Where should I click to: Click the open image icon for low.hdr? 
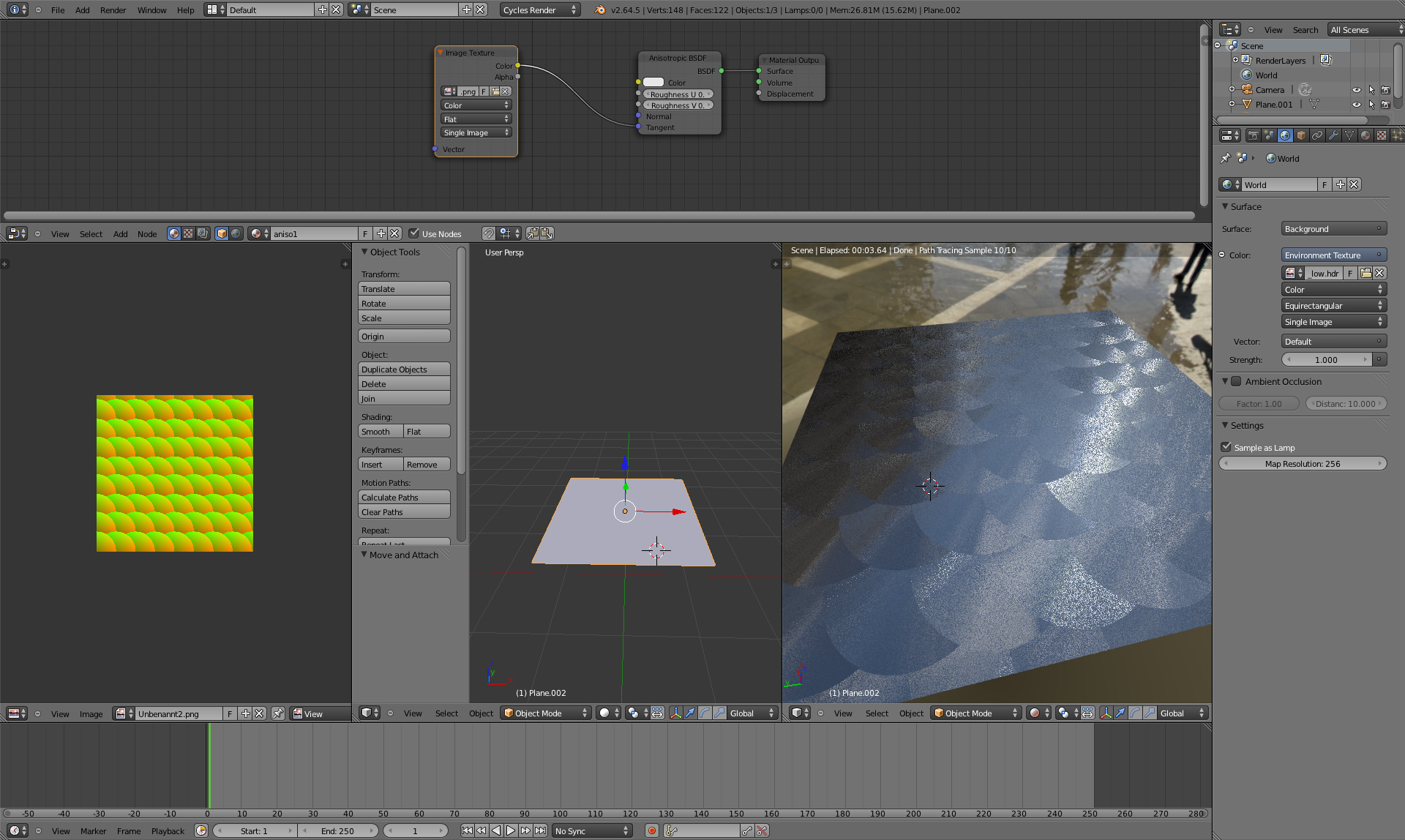[x=1365, y=273]
